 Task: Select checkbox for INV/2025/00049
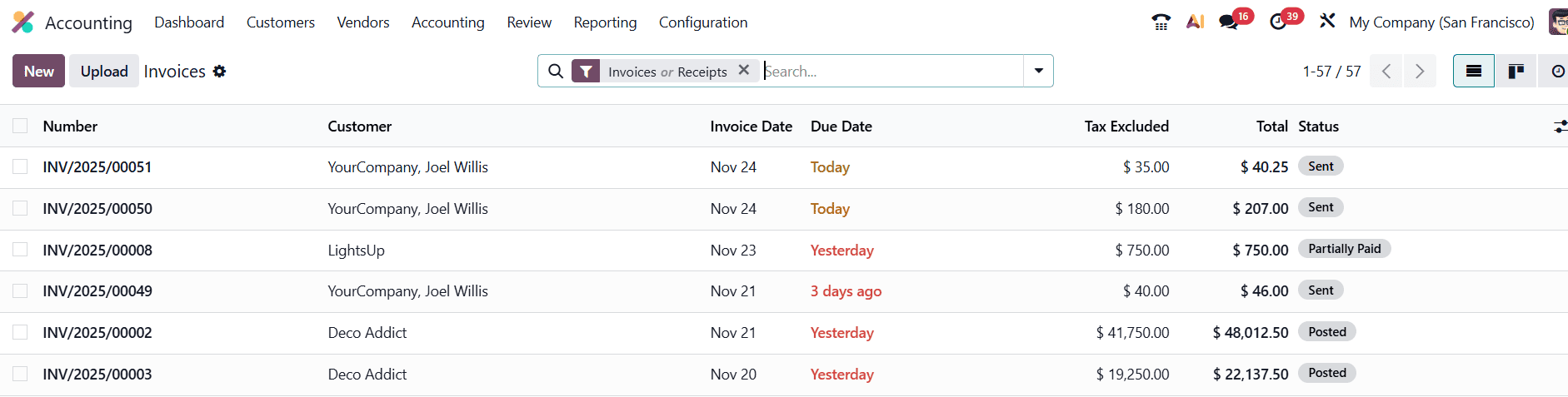[x=20, y=291]
